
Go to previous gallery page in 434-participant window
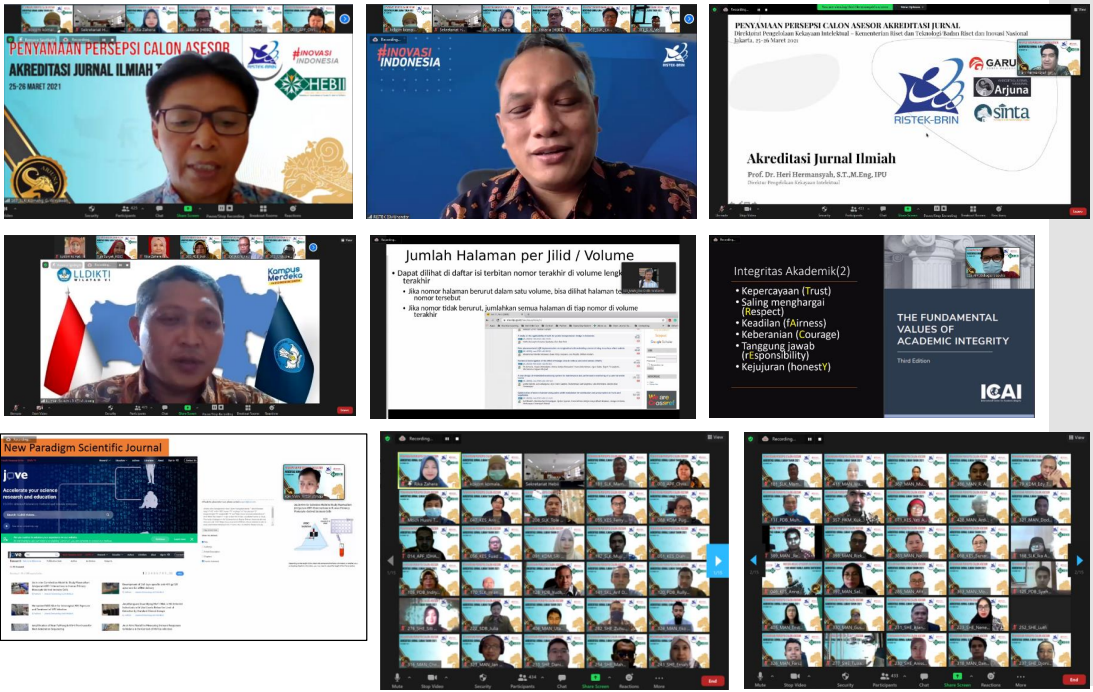click(390, 560)
